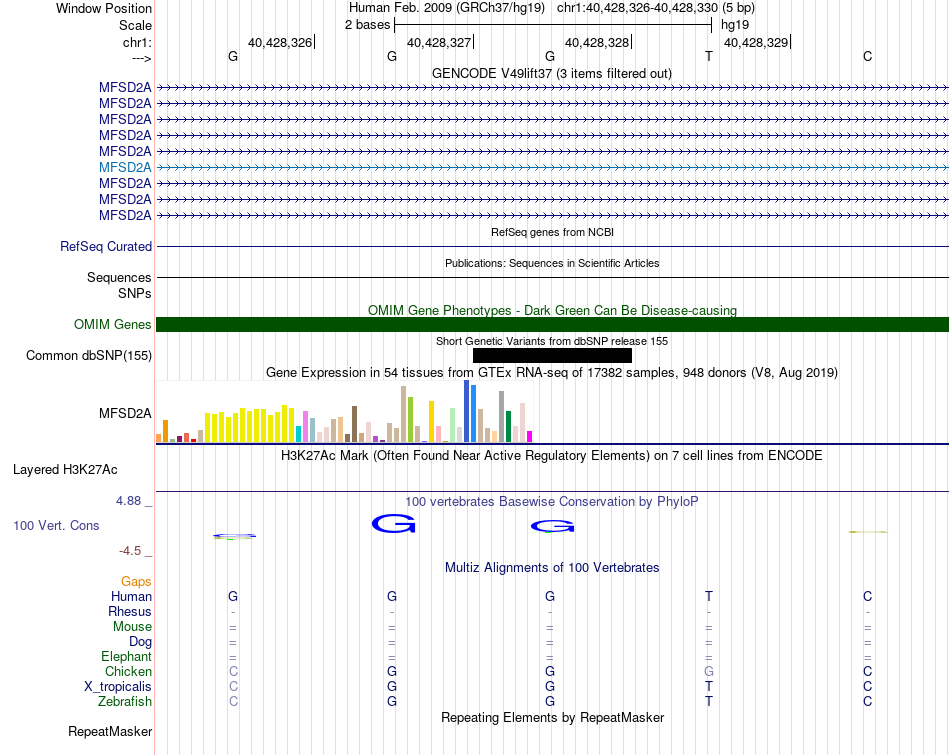Click the '2 bases' scale bar text

368,25
